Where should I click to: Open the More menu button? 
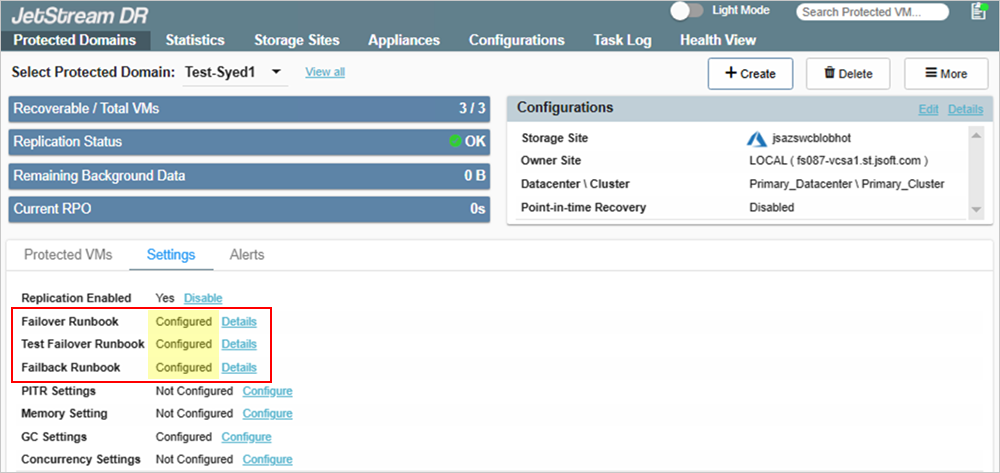(x=945, y=73)
